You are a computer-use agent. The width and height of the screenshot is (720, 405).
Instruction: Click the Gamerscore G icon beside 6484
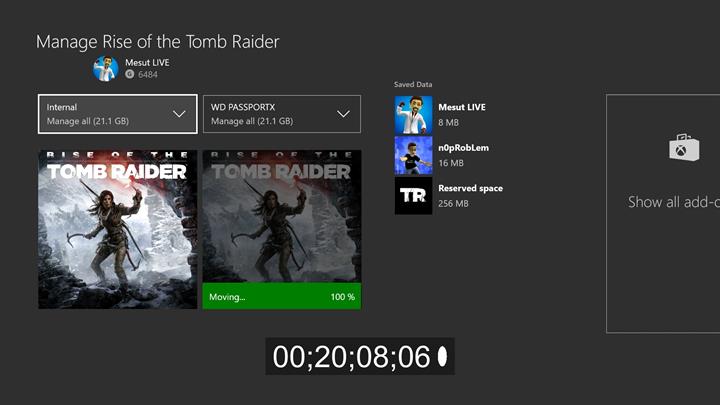pos(130,74)
